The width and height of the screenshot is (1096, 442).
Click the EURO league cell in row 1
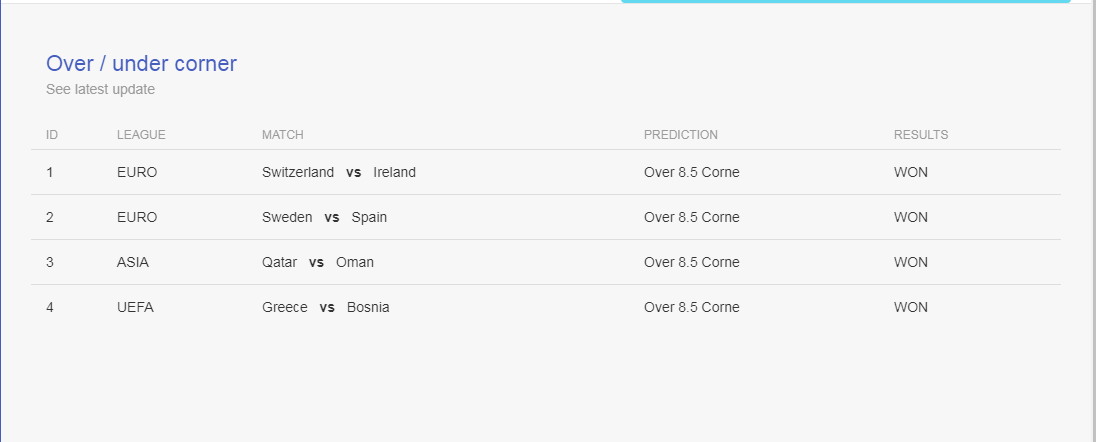coord(137,172)
